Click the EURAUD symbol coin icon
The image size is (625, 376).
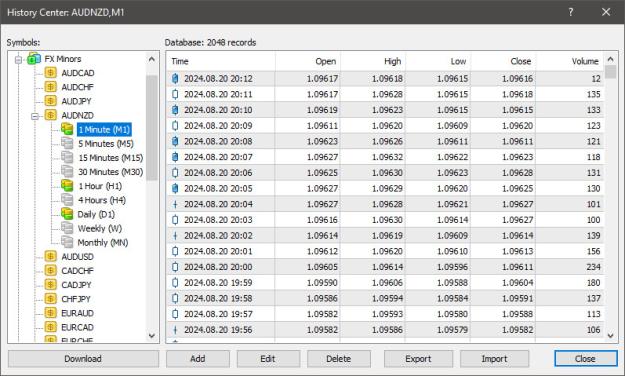click(51, 313)
